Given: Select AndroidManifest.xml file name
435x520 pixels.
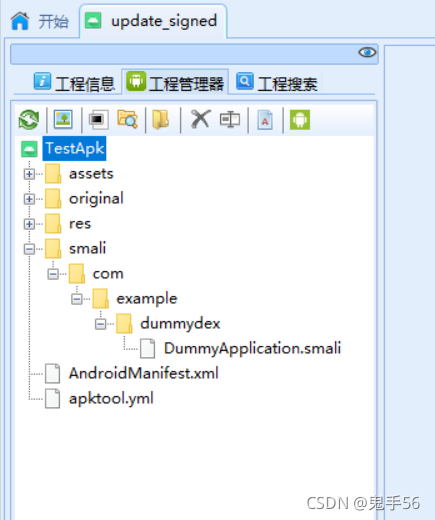Looking at the screenshot, I should point(144,373).
